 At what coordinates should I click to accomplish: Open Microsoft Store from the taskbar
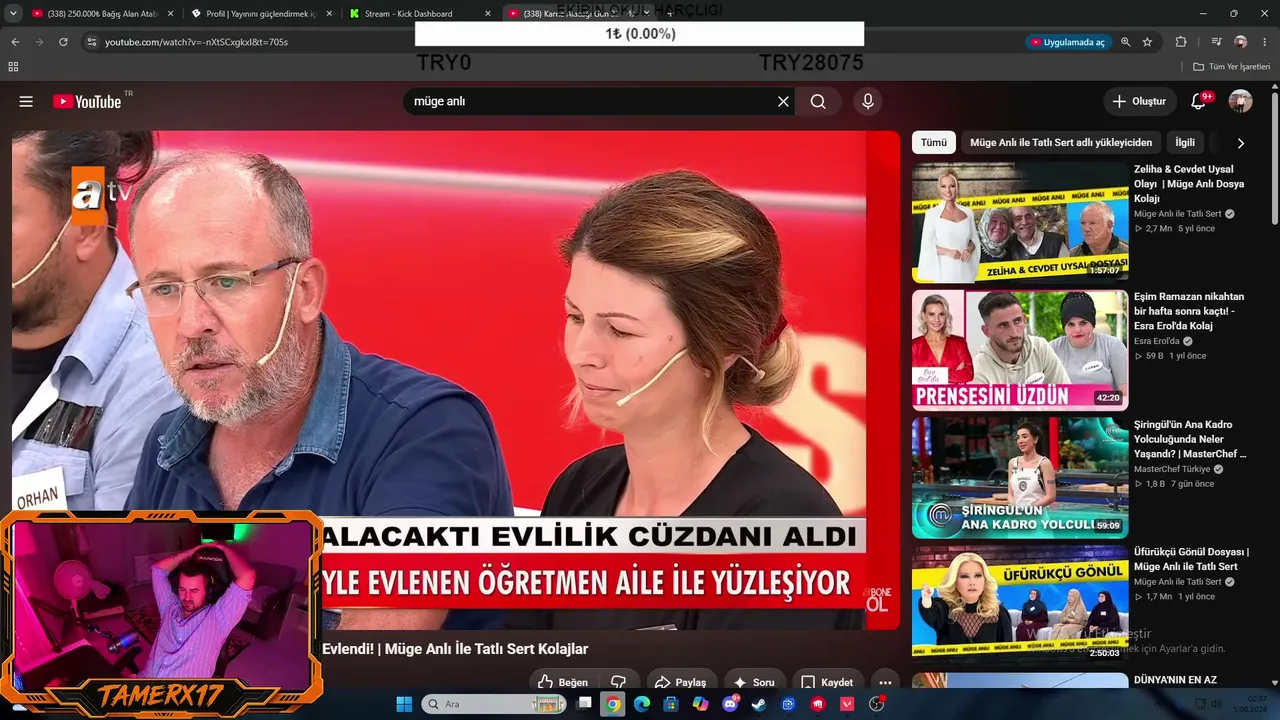[671, 704]
